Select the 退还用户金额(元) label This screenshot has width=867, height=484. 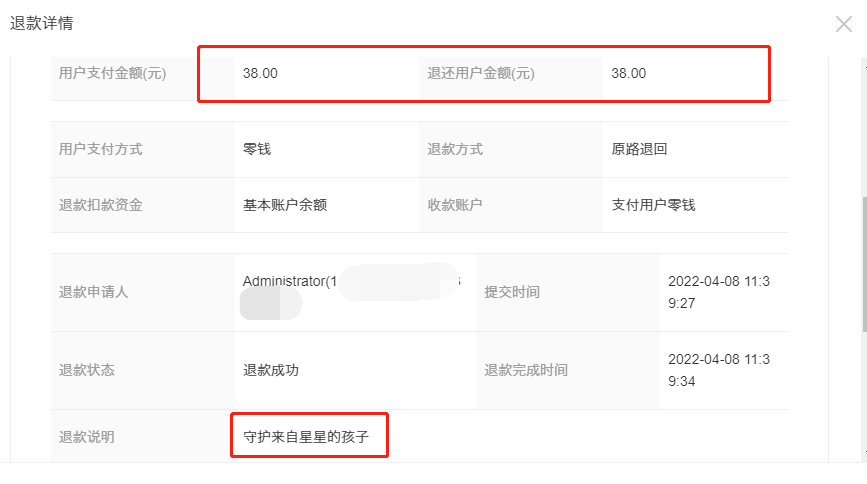pyautogui.click(x=479, y=73)
